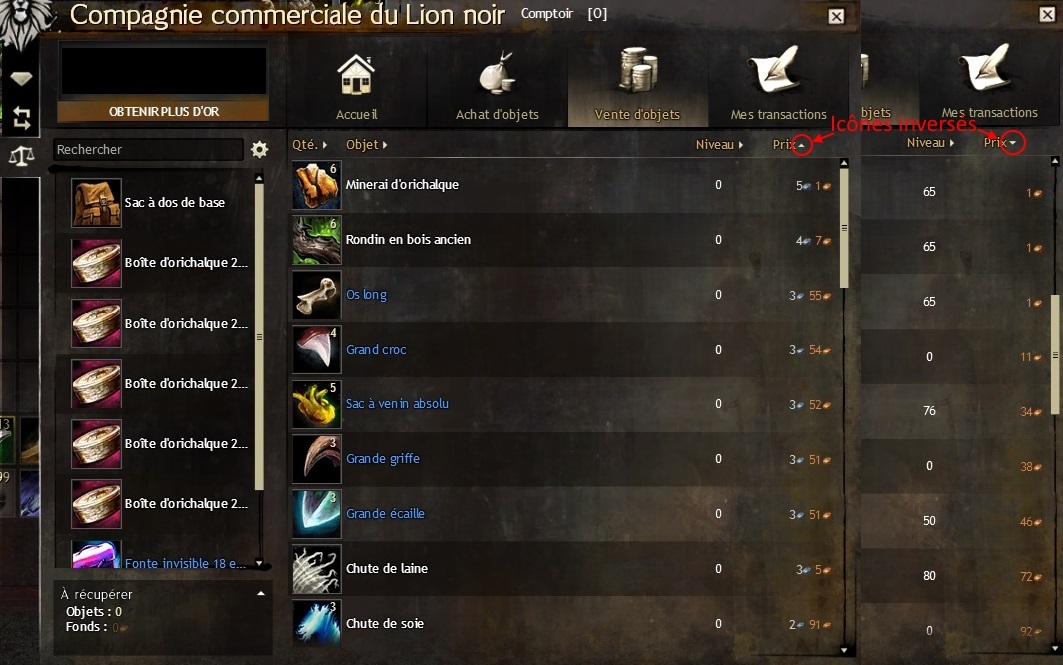The height and width of the screenshot is (665, 1063).
Task: Switch to the Achat d'objets tab
Action: coord(497,84)
